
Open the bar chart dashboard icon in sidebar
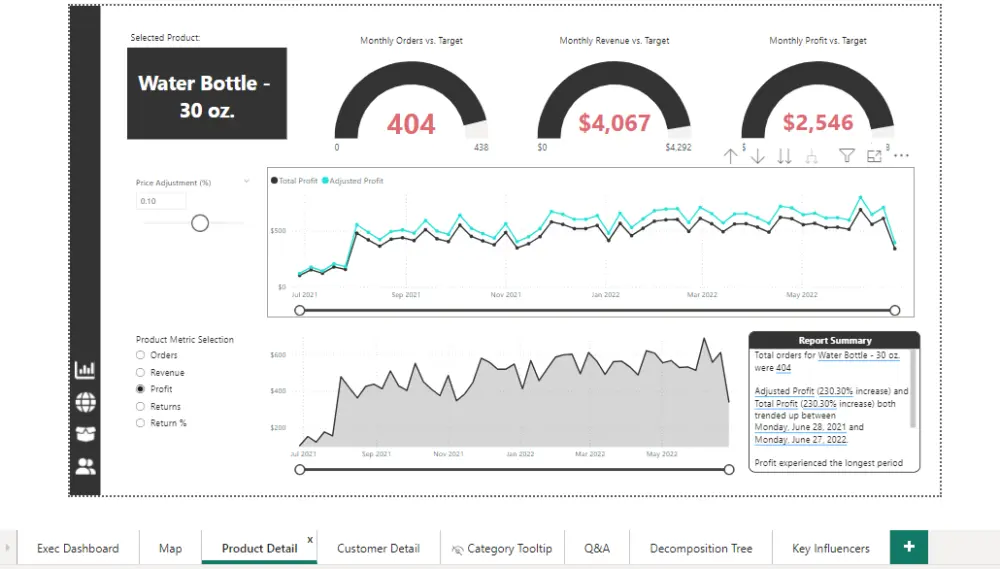tap(85, 369)
